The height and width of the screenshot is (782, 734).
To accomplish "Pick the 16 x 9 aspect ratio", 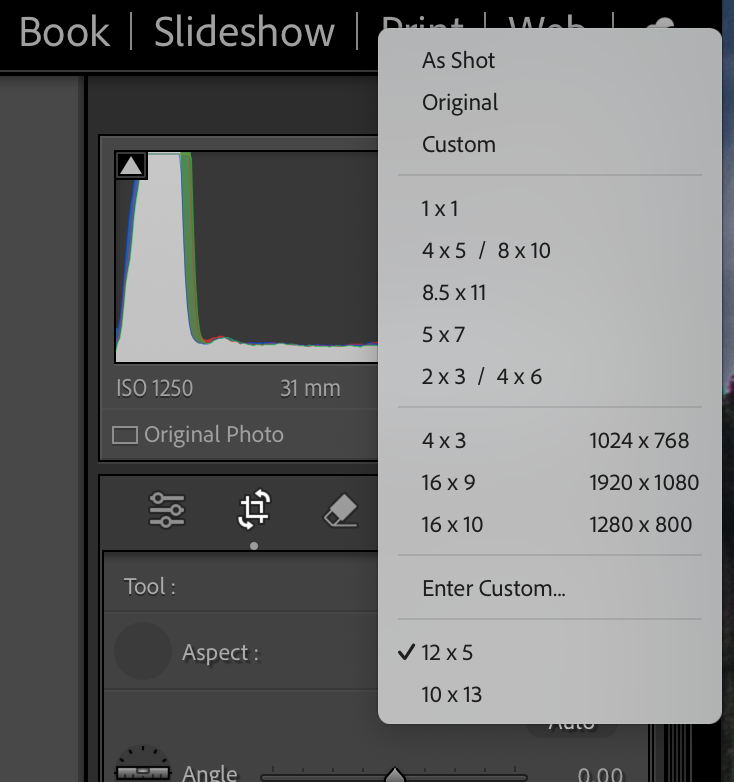I will coord(447,482).
